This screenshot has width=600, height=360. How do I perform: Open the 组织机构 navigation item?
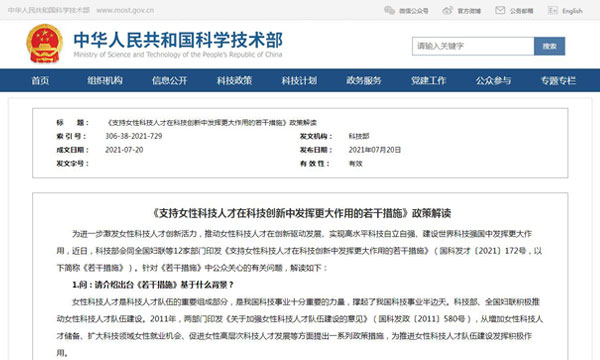[105, 80]
